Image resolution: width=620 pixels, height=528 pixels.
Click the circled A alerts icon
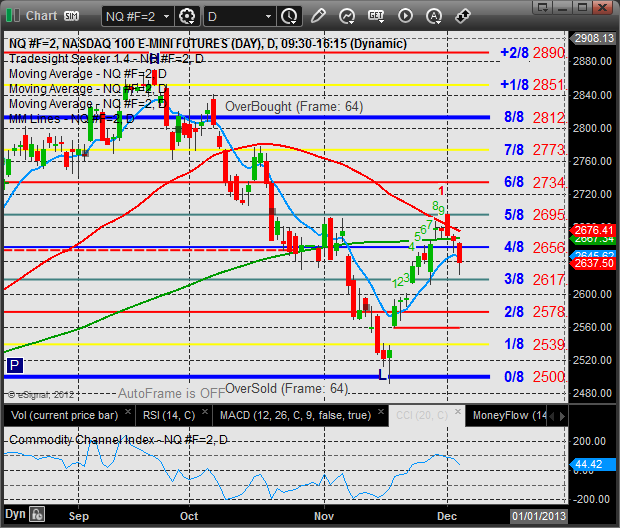point(434,16)
